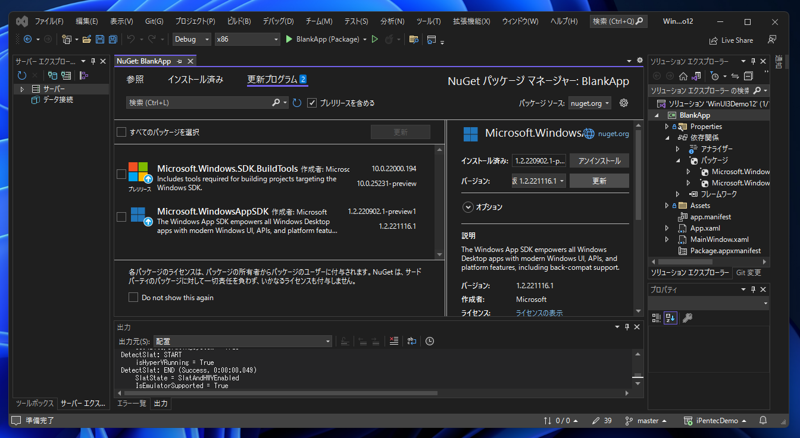Image resolution: width=800 pixels, height=438 pixels.
Task: Open the Debug configuration dropdown
Action: point(191,39)
